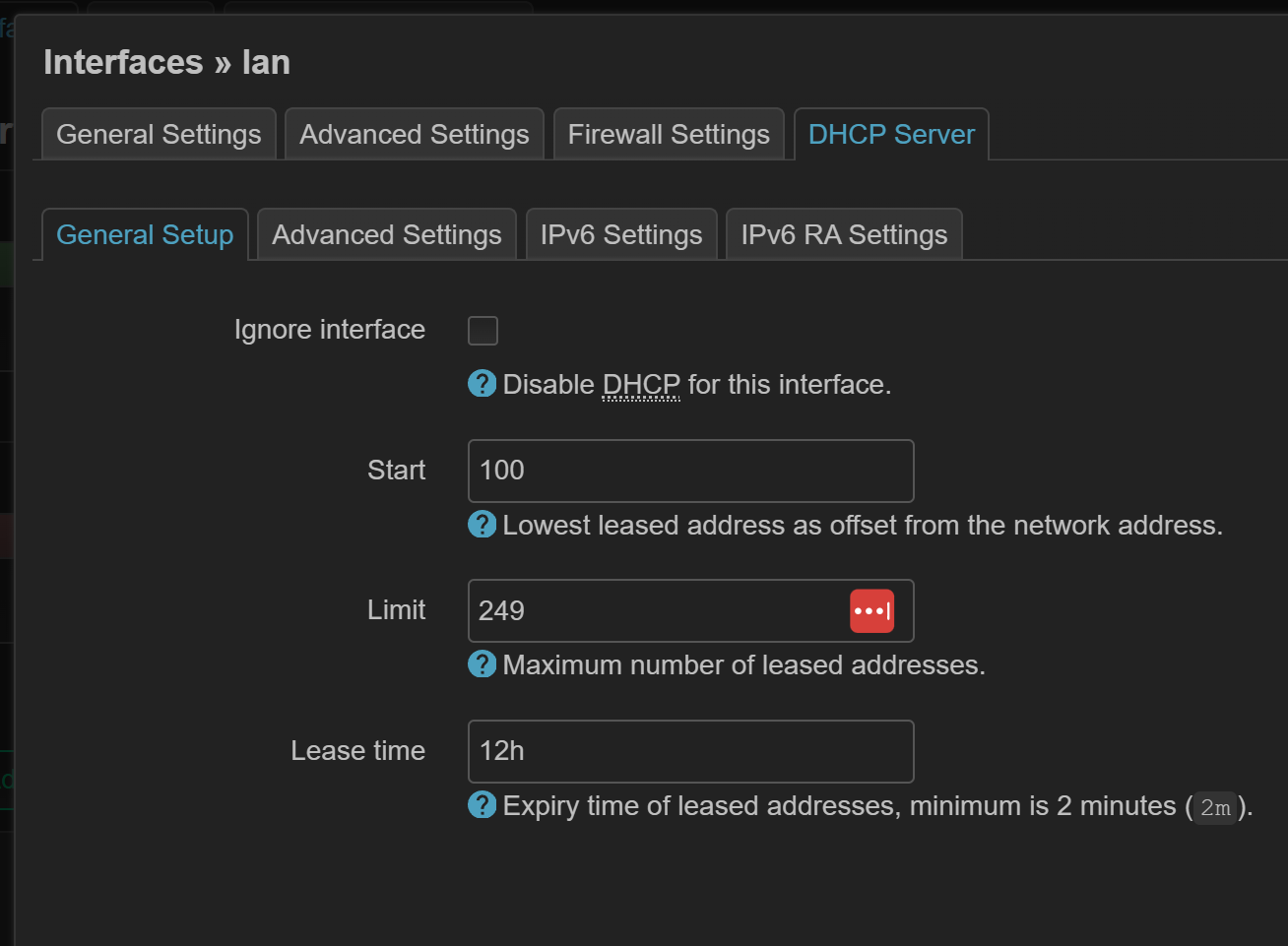
Task: Click the Ignore interface label text
Action: [330, 330]
